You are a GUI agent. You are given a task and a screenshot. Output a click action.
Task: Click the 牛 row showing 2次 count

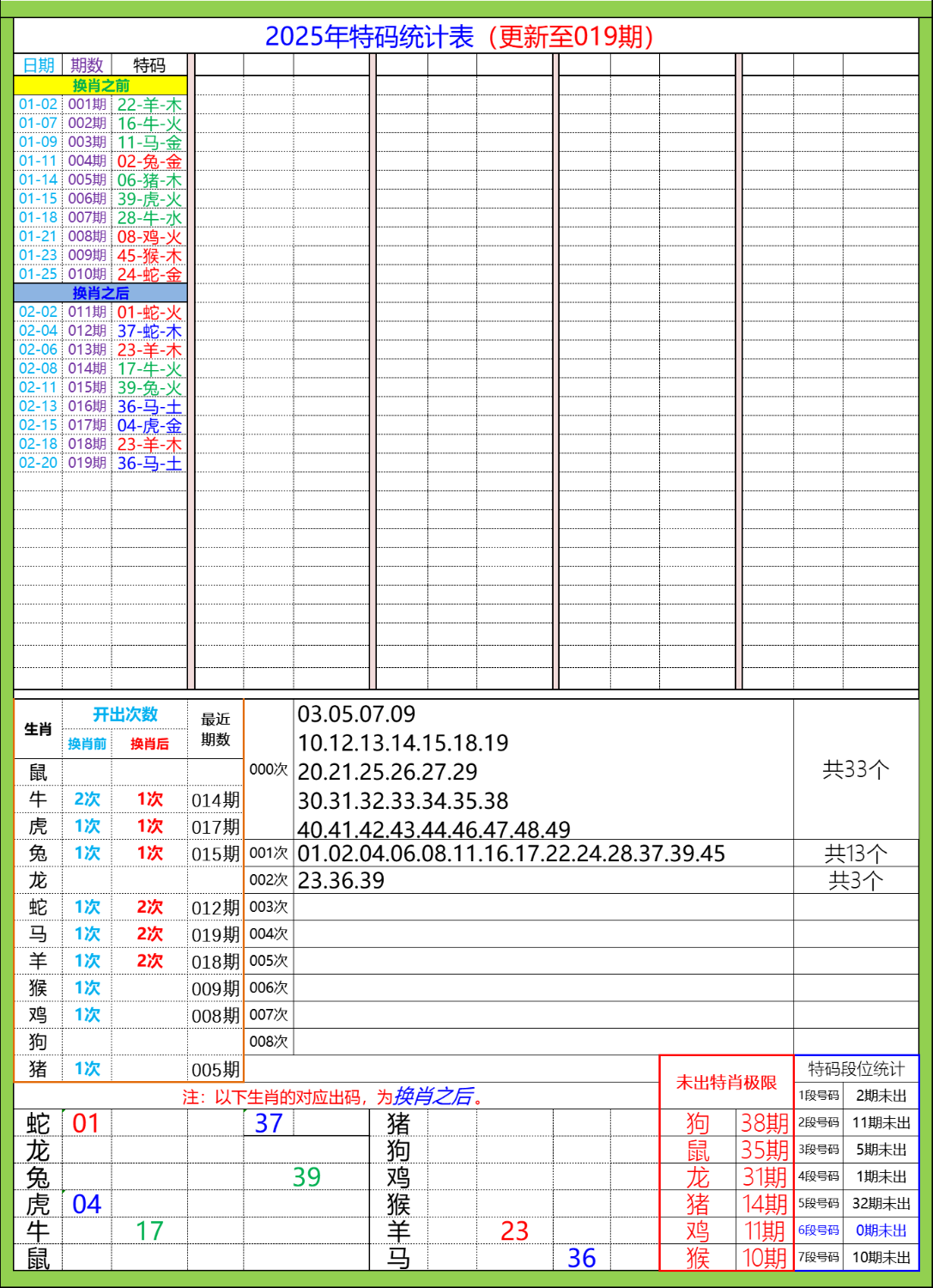click(87, 799)
